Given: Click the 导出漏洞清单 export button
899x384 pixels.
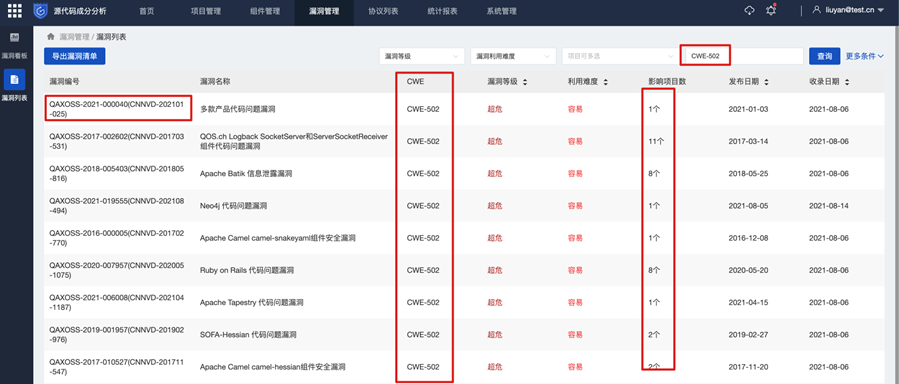Looking at the screenshot, I should pyautogui.click(x=75, y=56).
